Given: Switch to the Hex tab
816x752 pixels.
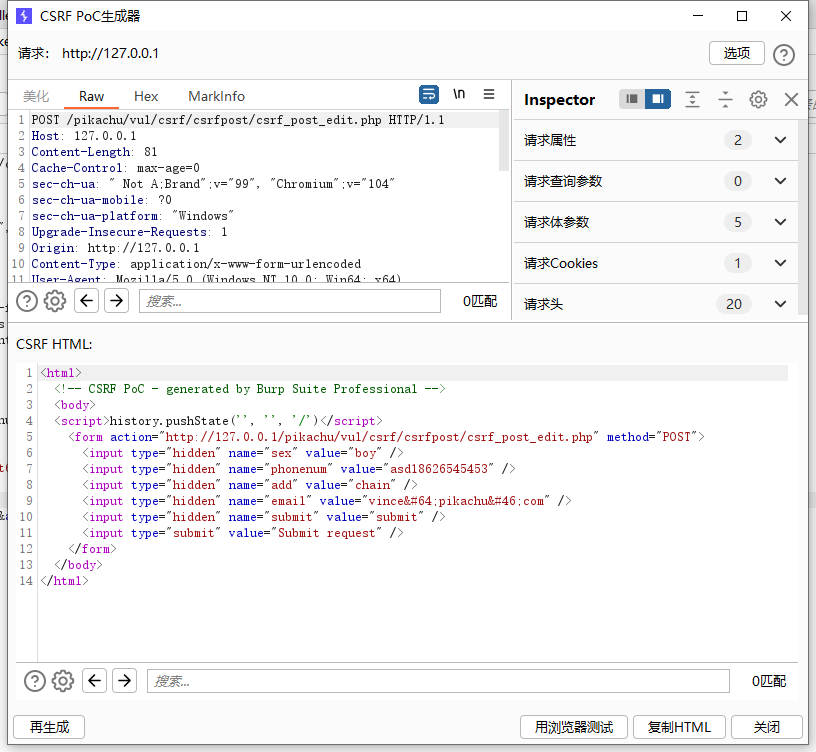Looking at the screenshot, I should (x=146, y=96).
